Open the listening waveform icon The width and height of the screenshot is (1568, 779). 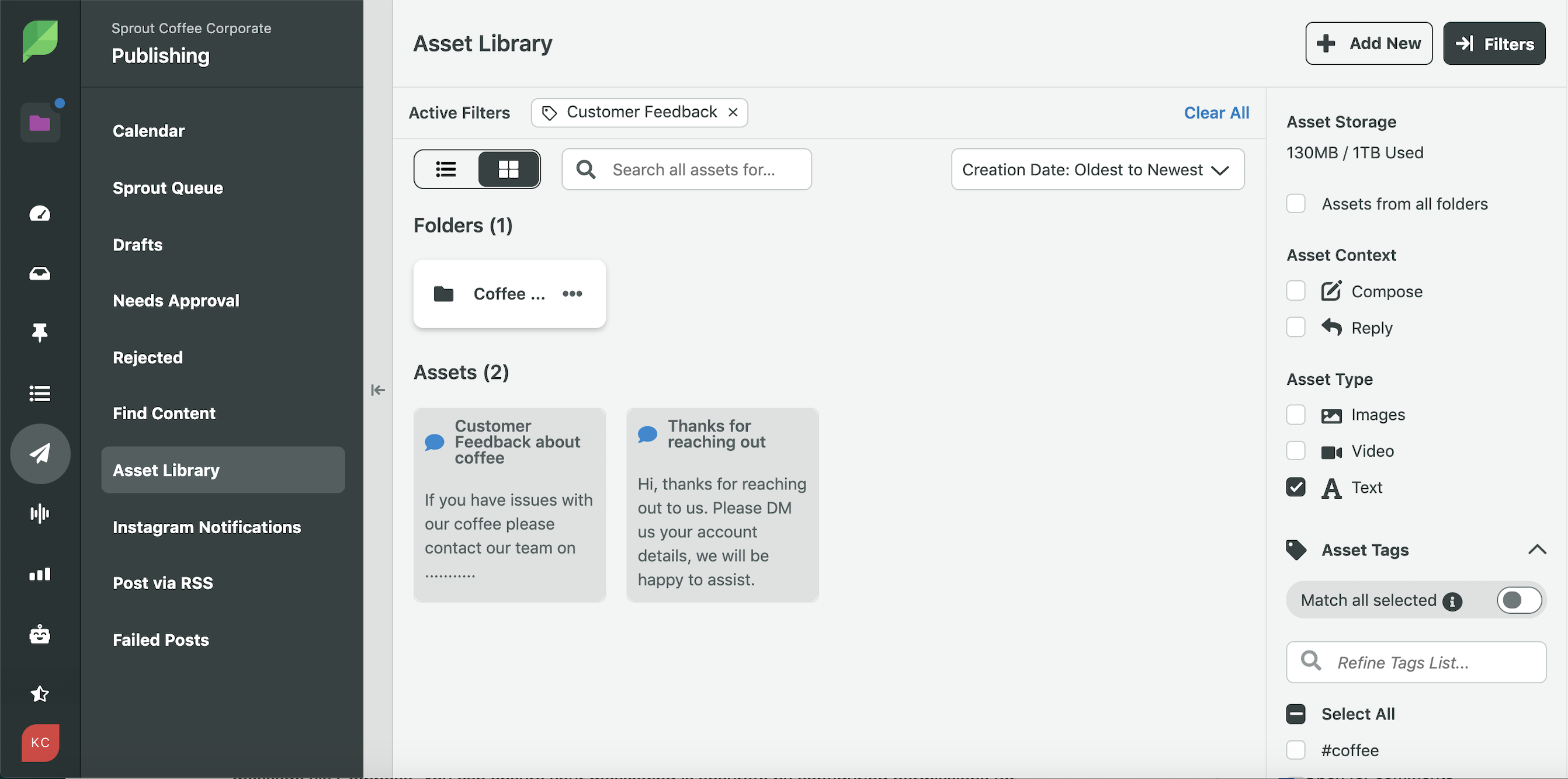pos(40,514)
